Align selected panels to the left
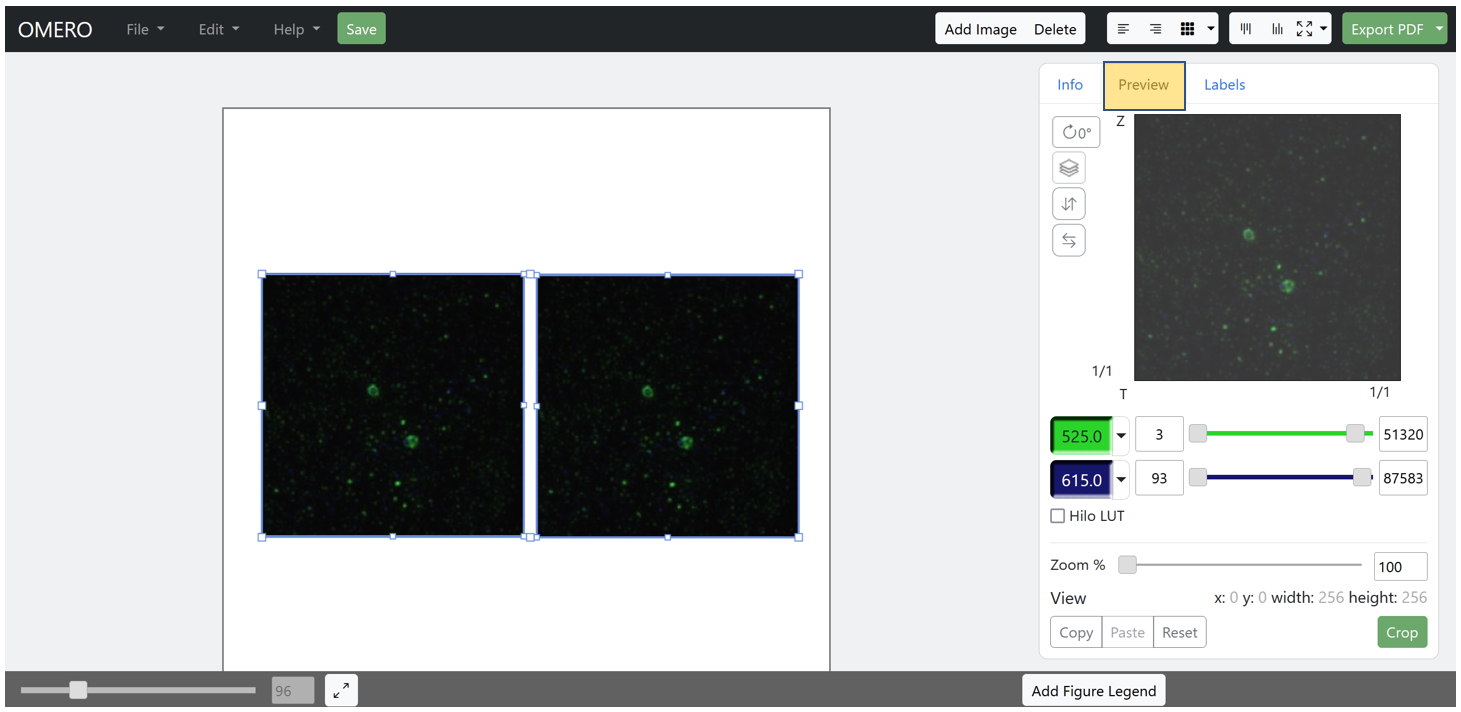Screen dimensions: 1461x712 1123,29
